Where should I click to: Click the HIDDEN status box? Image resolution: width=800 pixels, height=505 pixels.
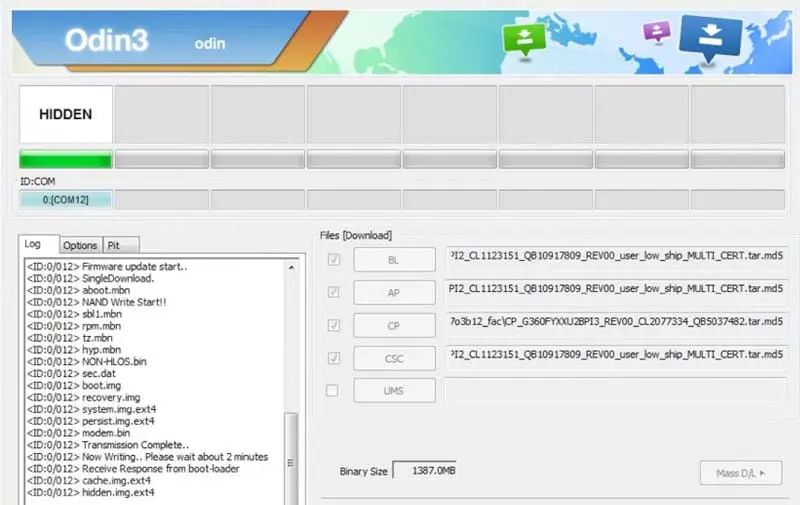(66, 114)
